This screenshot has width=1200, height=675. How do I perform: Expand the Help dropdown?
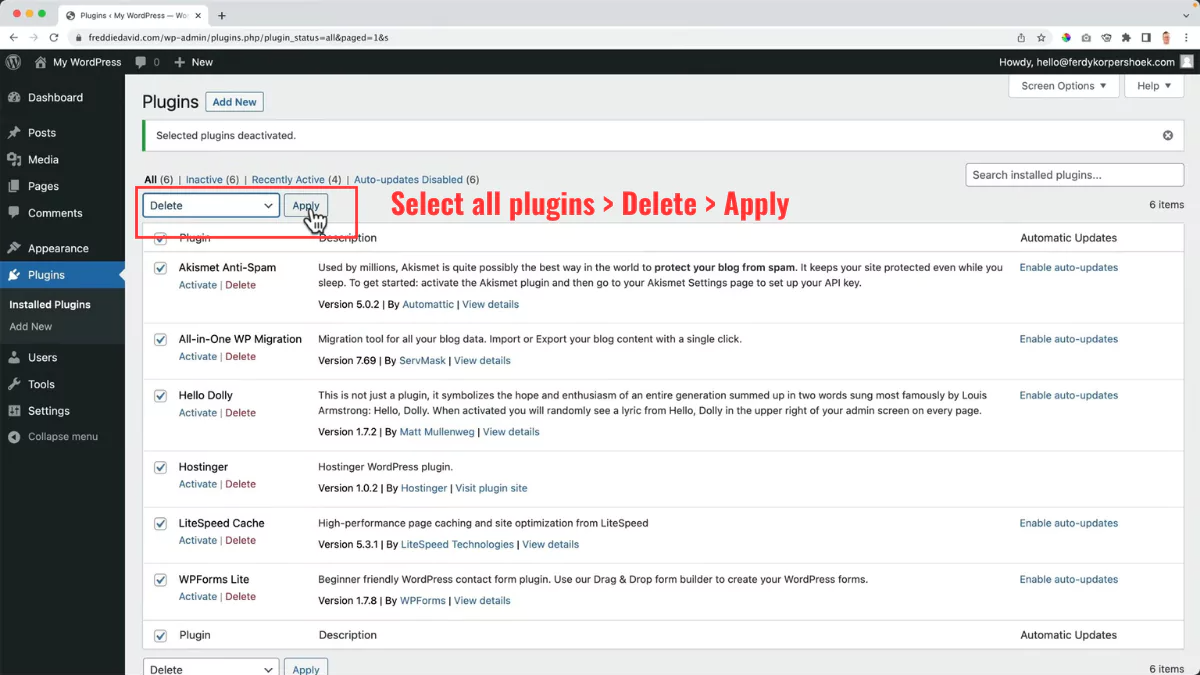1153,86
